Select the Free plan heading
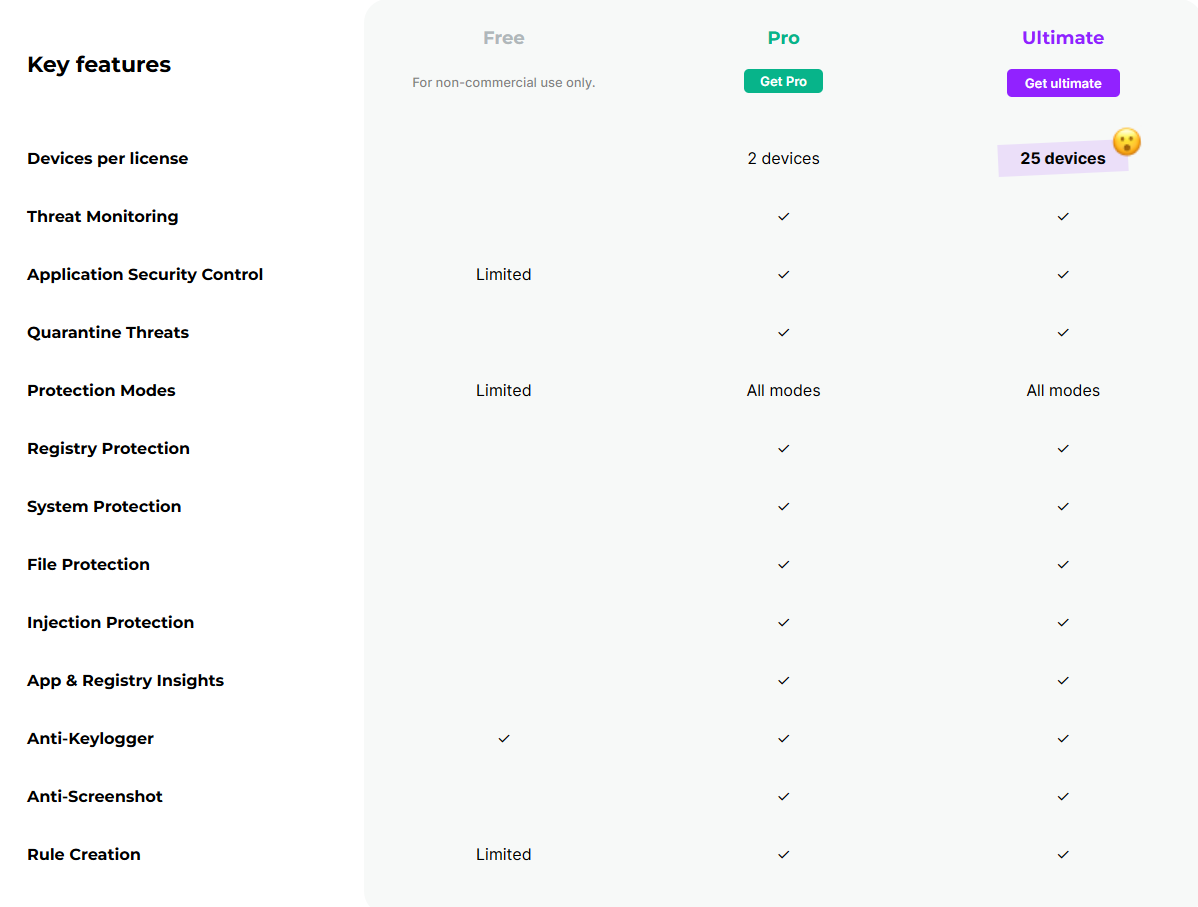This screenshot has height=907, width=1198. 504,38
